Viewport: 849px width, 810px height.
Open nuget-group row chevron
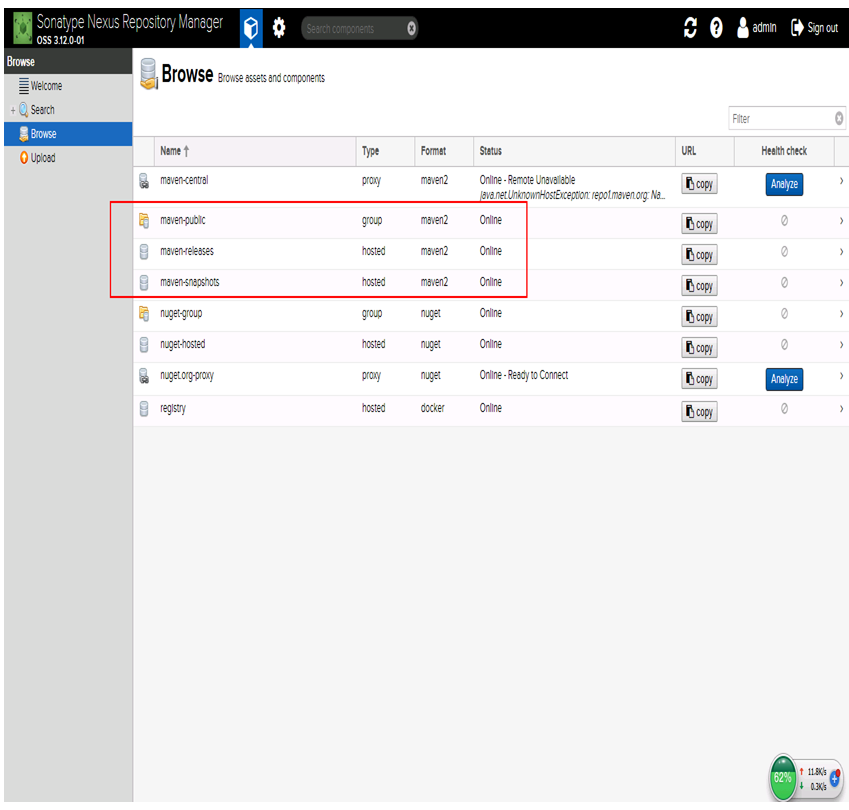click(841, 313)
